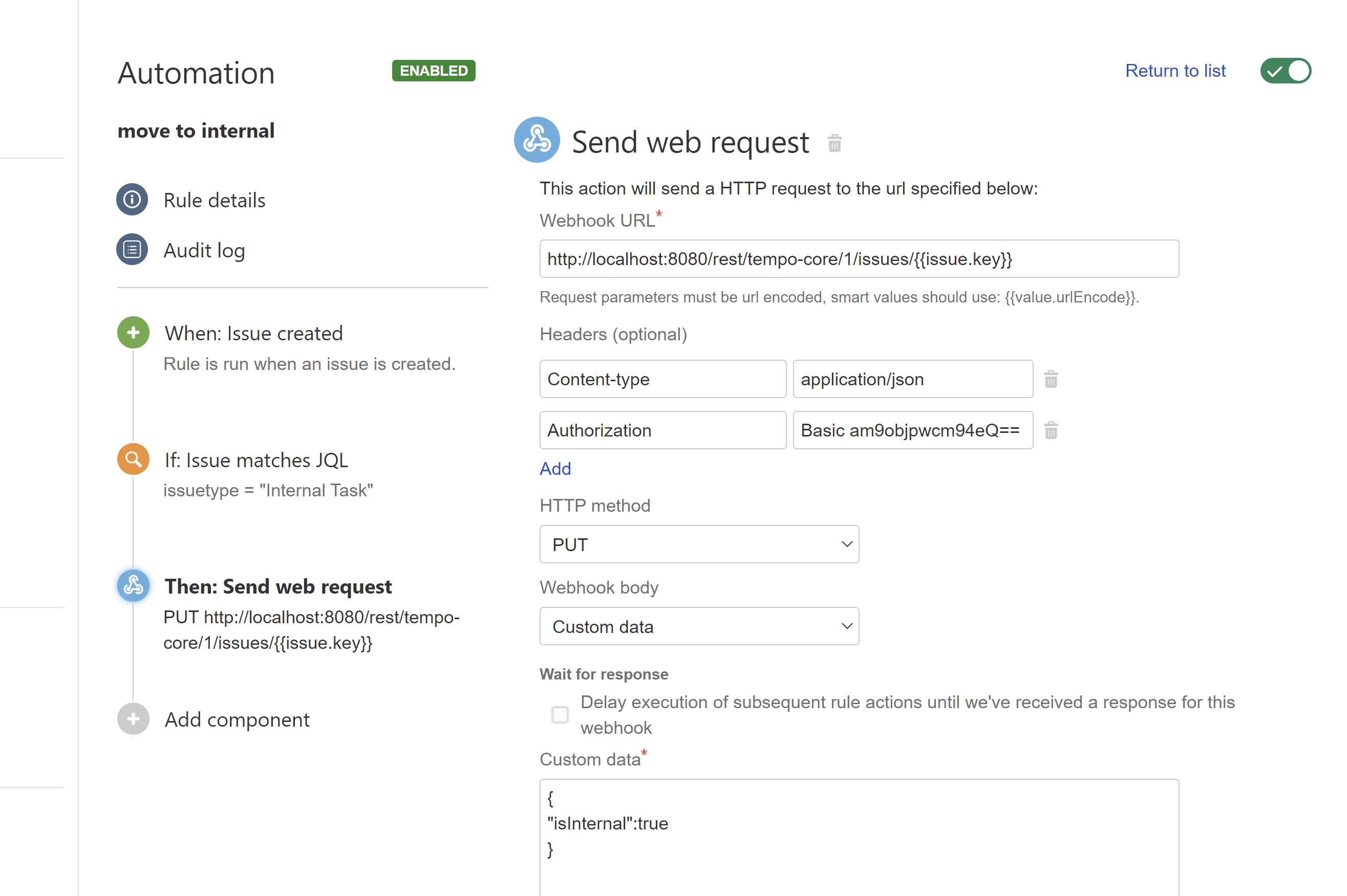Select the Rule details sidebar entry
1347x896 pixels.
tap(215, 200)
